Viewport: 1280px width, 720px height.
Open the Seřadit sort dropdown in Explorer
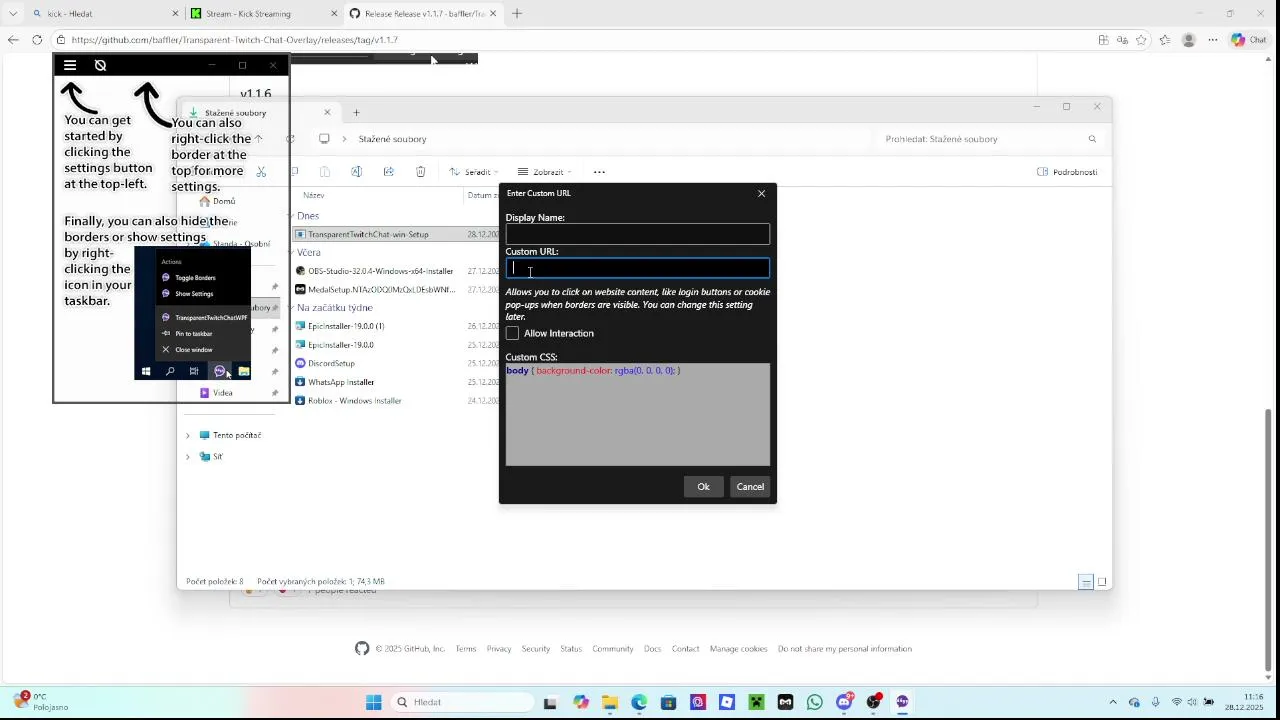pyautogui.click(x=474, y=172)
